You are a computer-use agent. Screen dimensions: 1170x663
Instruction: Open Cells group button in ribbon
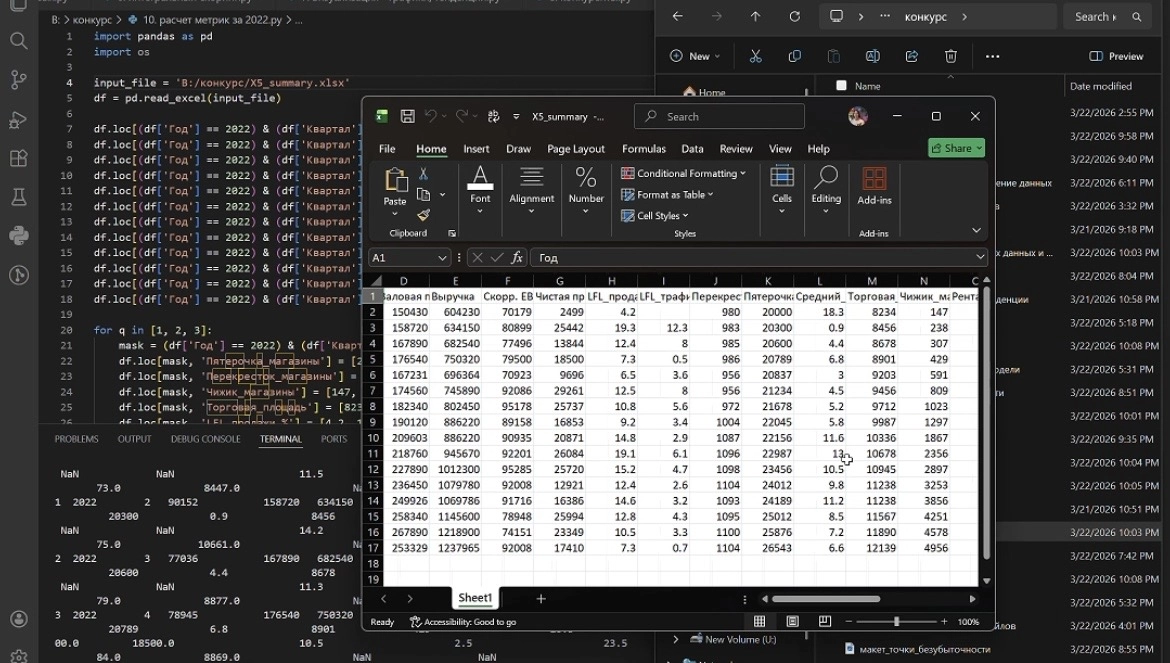pos(781,189)
